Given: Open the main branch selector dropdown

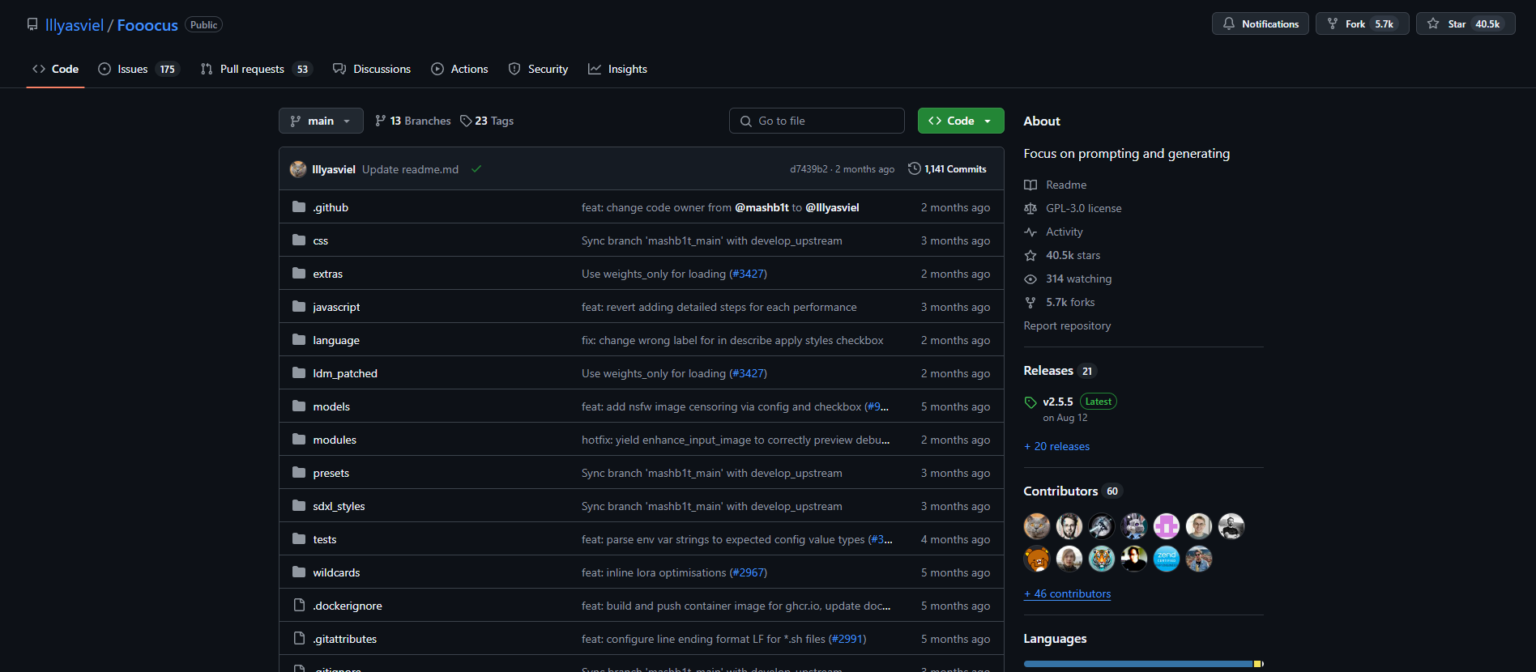Looking at the screenshot, I should 320,120.
